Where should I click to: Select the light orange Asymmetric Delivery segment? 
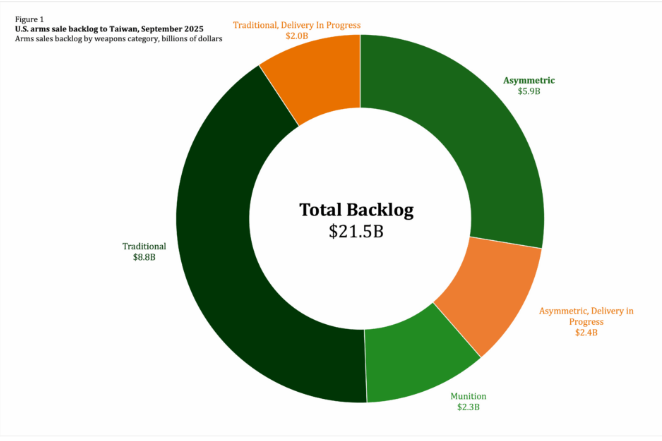click(488, 294)
